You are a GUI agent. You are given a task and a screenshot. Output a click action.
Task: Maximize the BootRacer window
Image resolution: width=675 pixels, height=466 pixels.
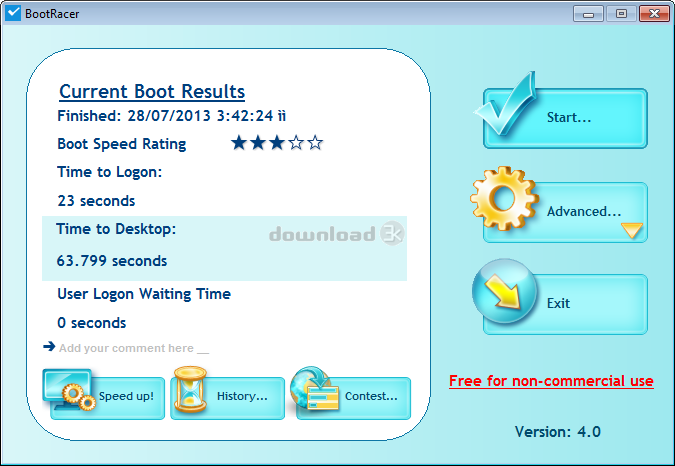621,14
